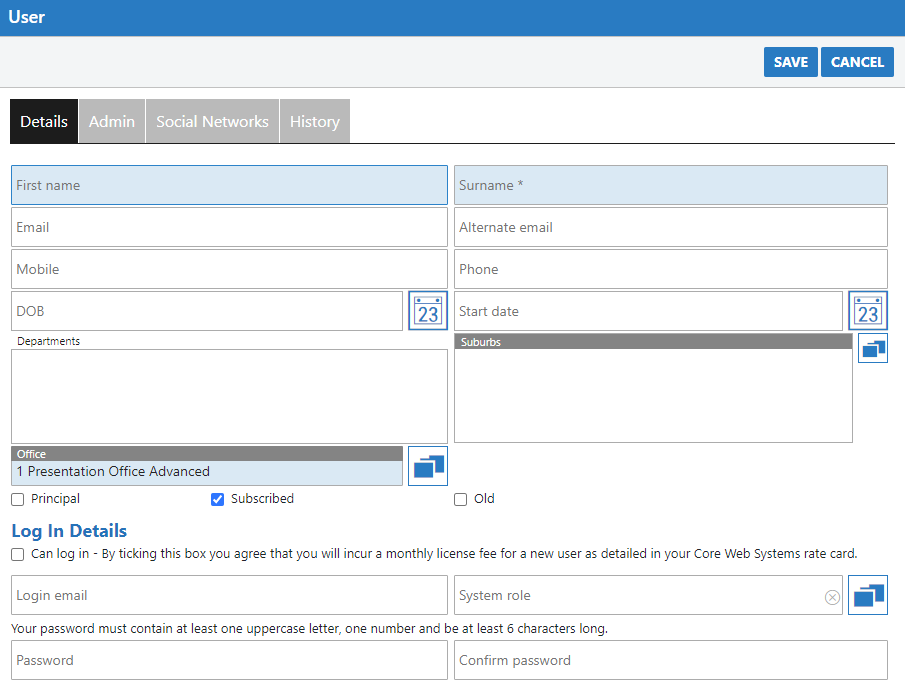Image resolution: width=905 pixels, height=693 pixels.
Task: Enable the Principal checkbox
Action: point(18,499)
